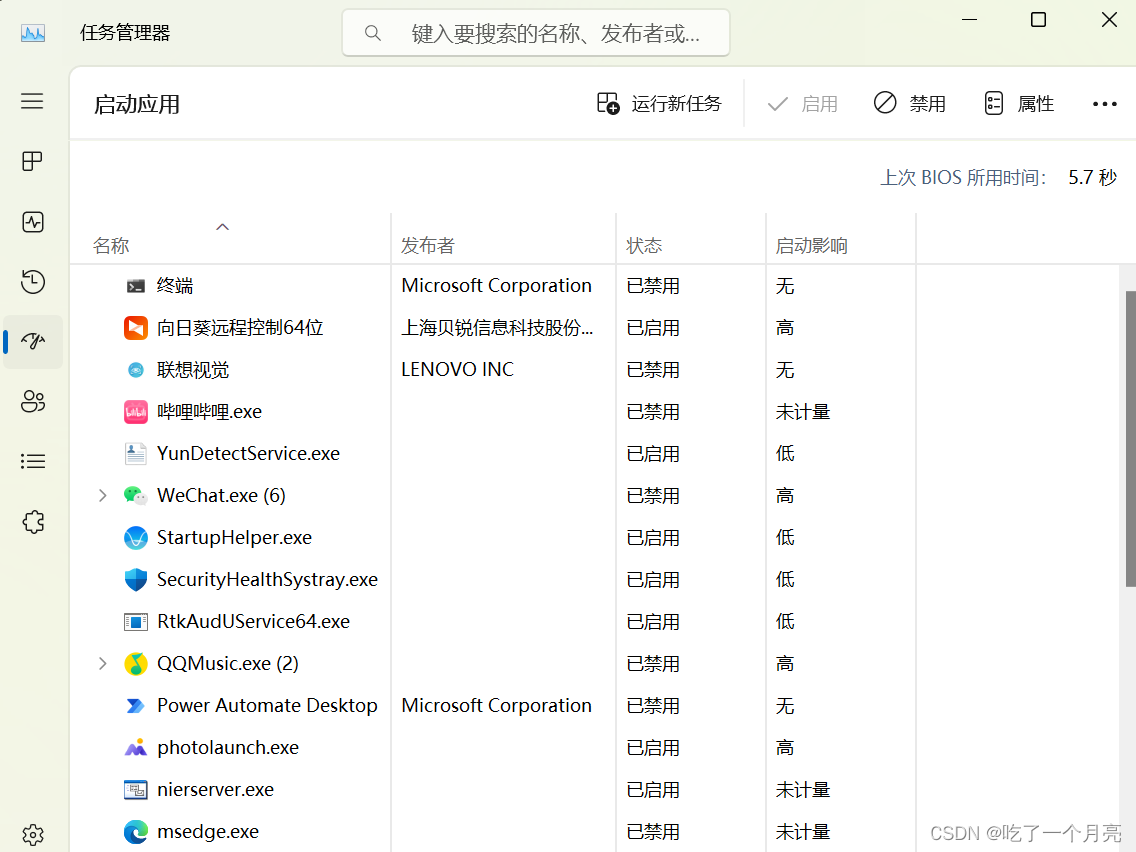Click the 哔哩哔哩.exe pink icon
Screen dimensions: 1136x852
click(x=135, y=412)
